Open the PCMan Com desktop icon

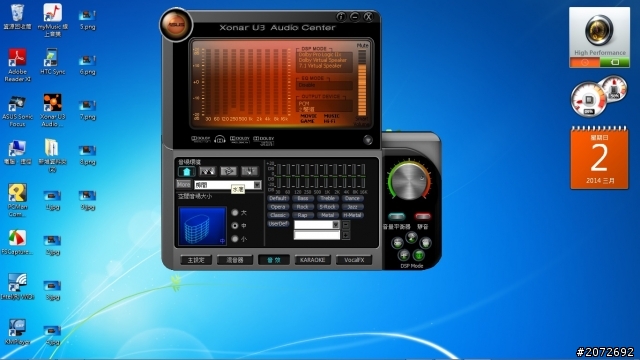pyautogui.click(x=17, y=200)
